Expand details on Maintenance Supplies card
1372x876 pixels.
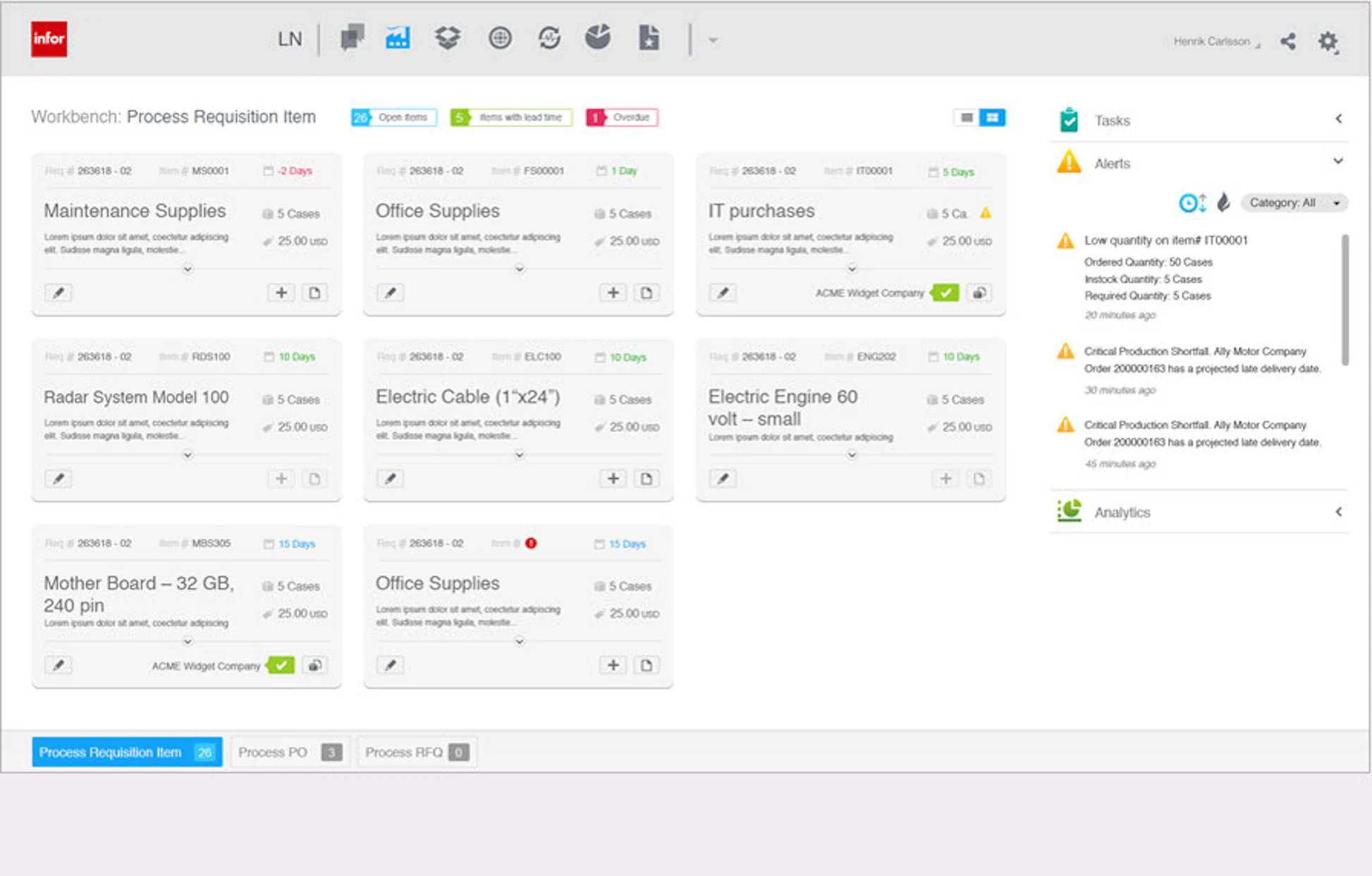187,269
